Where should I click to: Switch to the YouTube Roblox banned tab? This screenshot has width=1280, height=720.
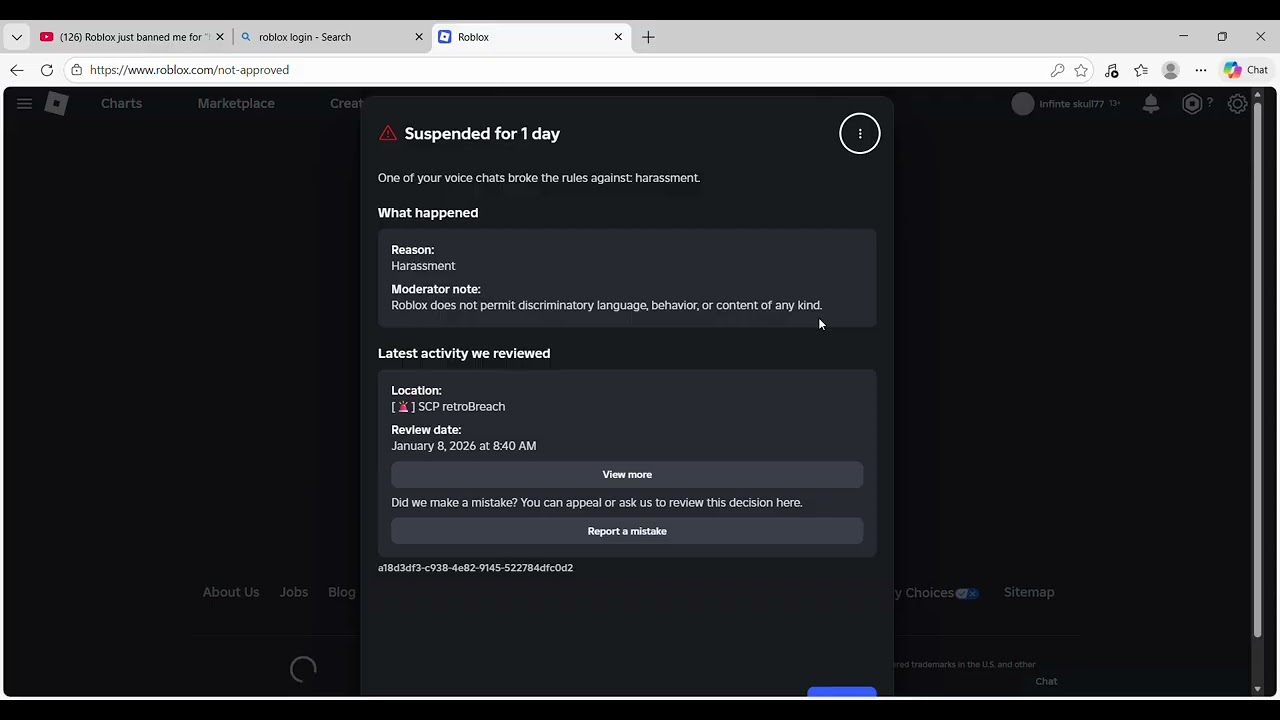click(132, 37)
